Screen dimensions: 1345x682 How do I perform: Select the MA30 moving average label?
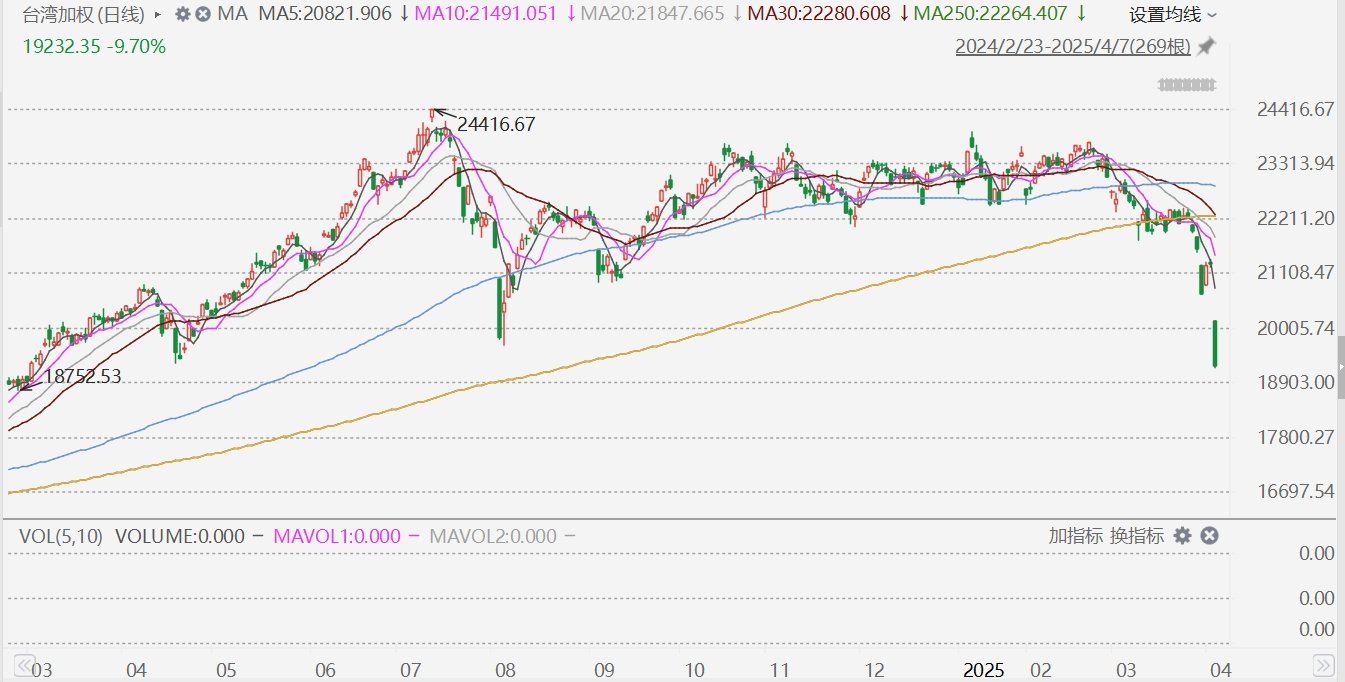[x=818, y=15]
